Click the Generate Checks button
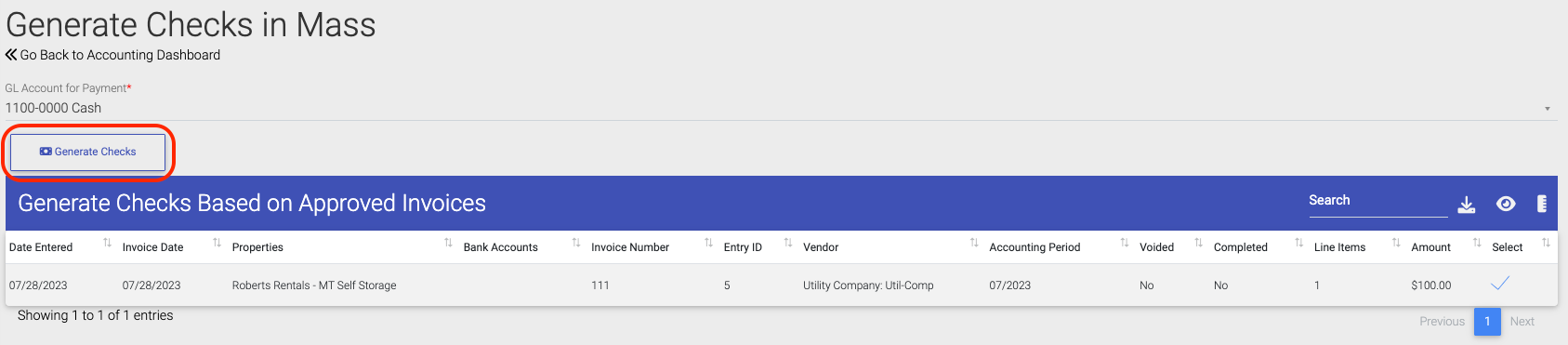 87,152
